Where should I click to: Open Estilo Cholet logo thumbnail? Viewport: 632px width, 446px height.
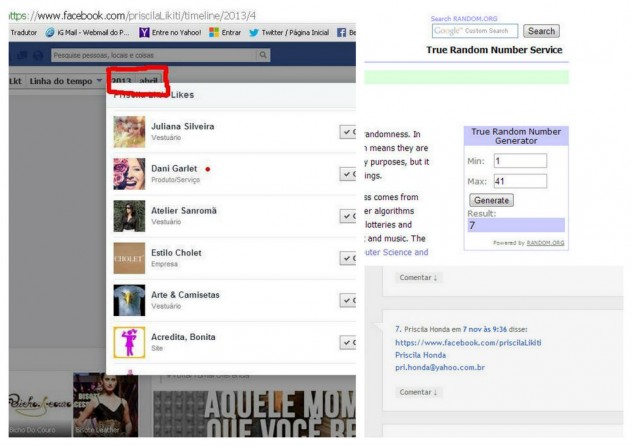pos(129,258)
